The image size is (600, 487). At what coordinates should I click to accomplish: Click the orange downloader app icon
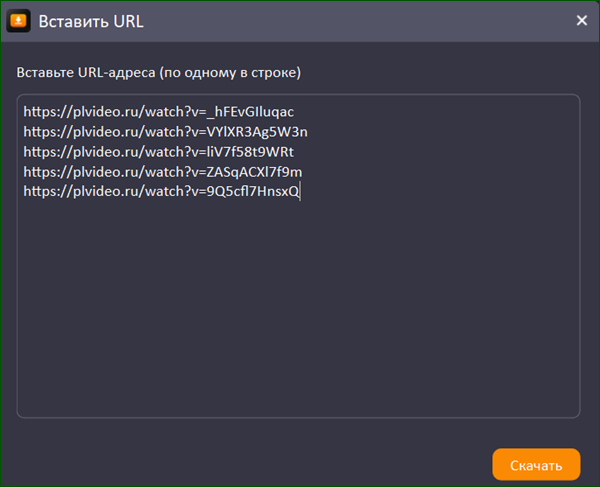point(18,21)
